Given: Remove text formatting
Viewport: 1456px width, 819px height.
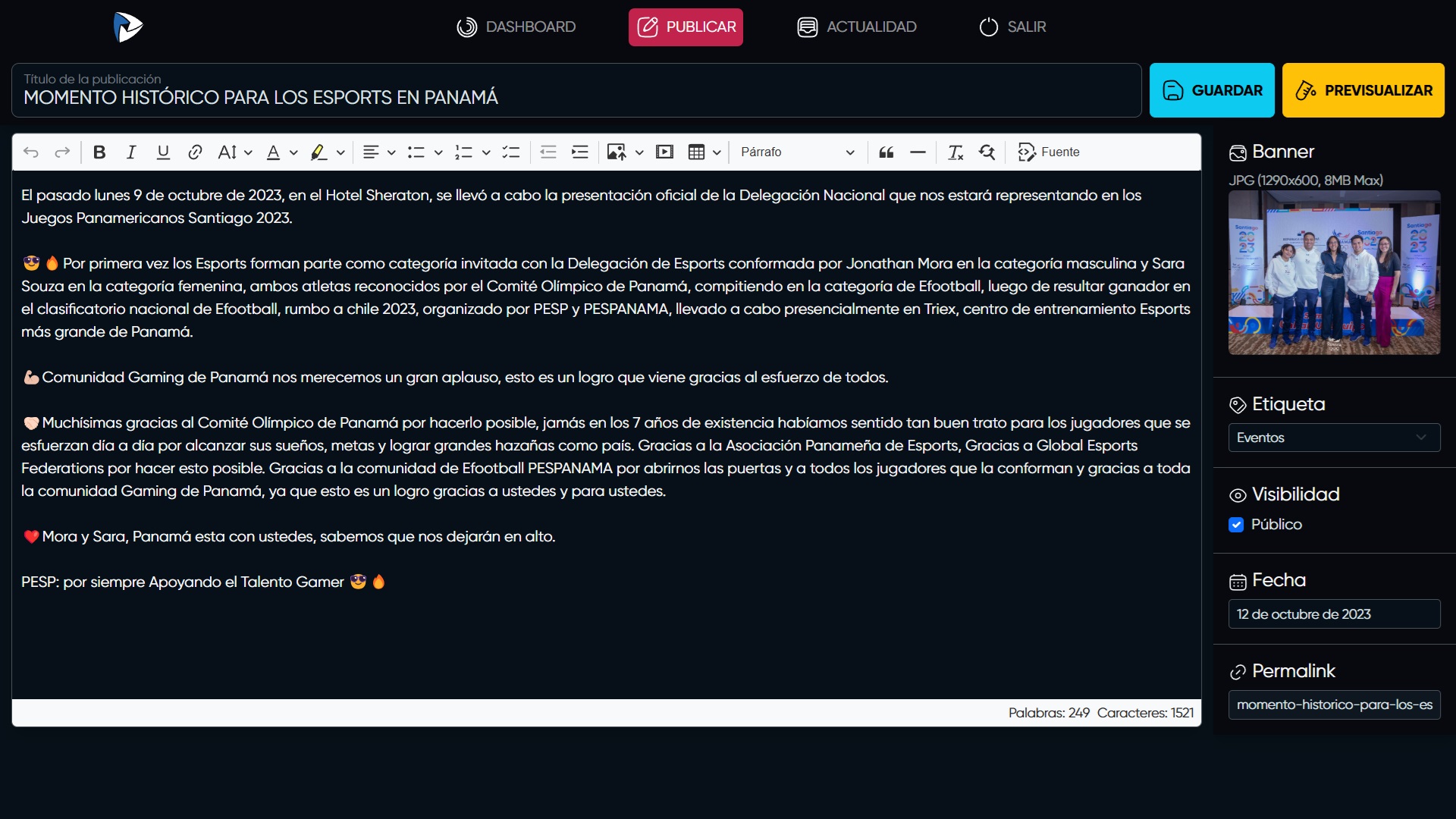Looking at the screenshot, I should coord(955,152).
